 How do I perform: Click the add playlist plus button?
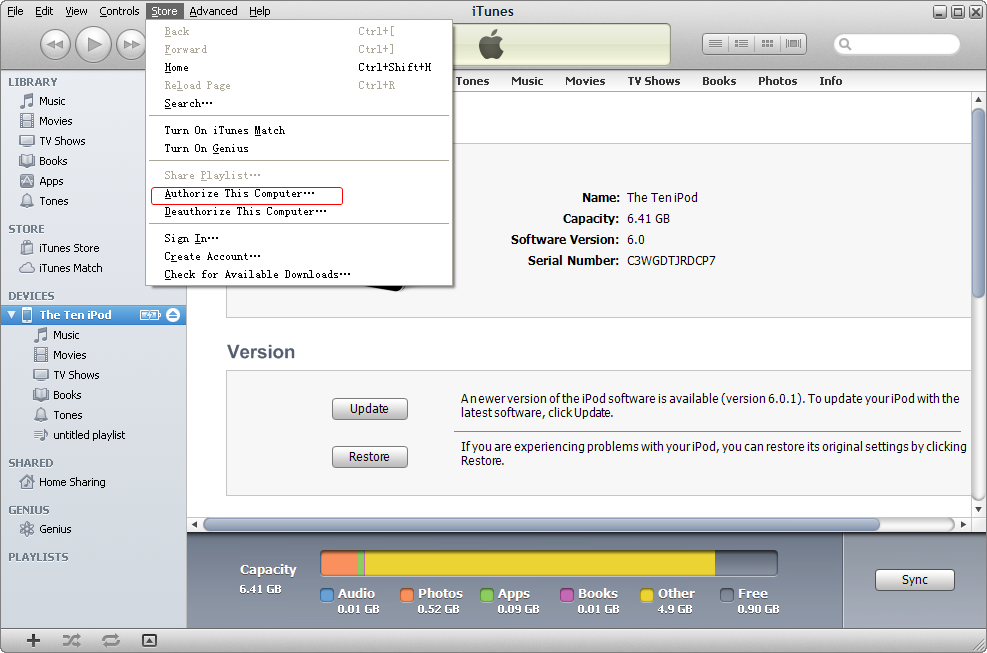point(33,640)
